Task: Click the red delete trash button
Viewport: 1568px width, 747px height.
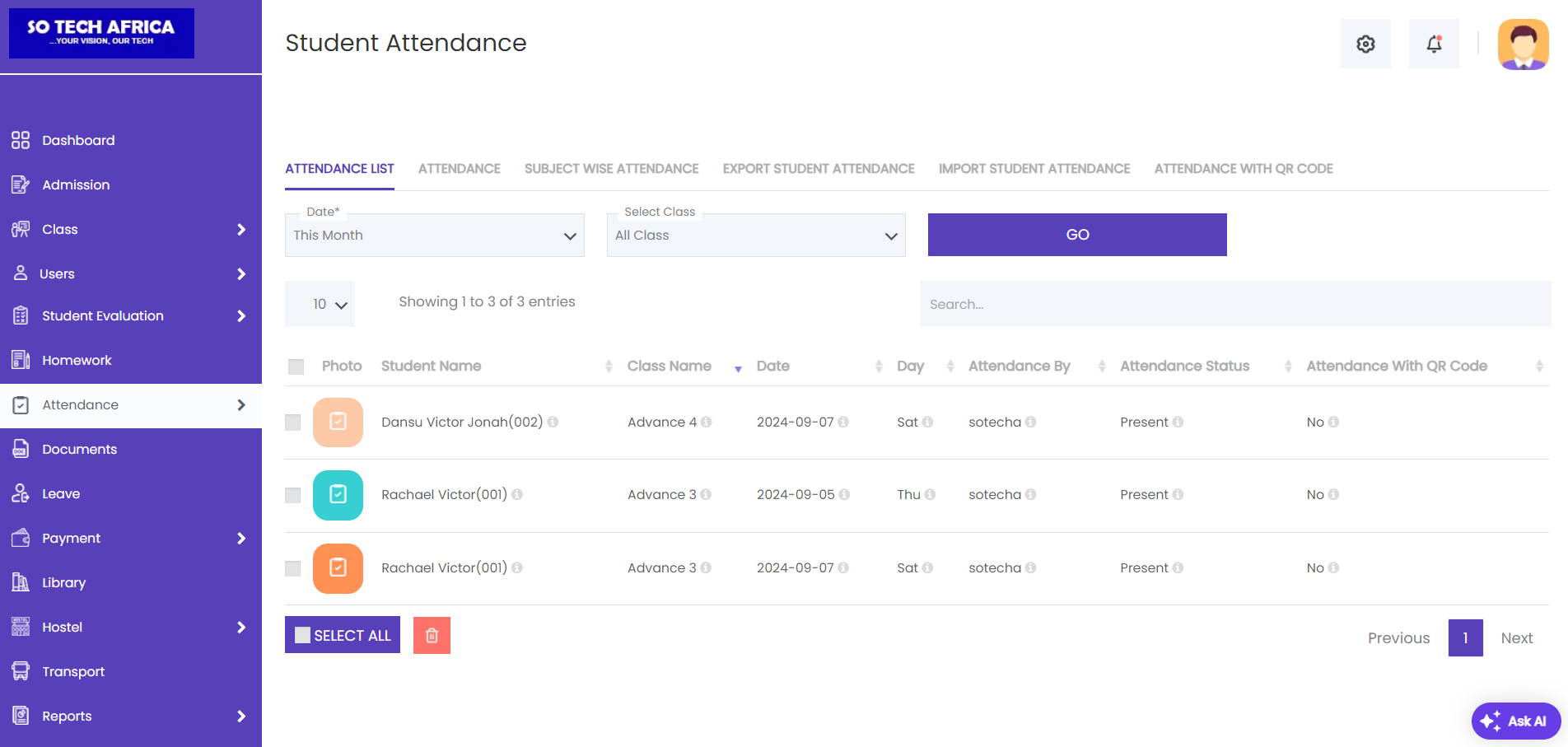Action: [x=432, y=635]
